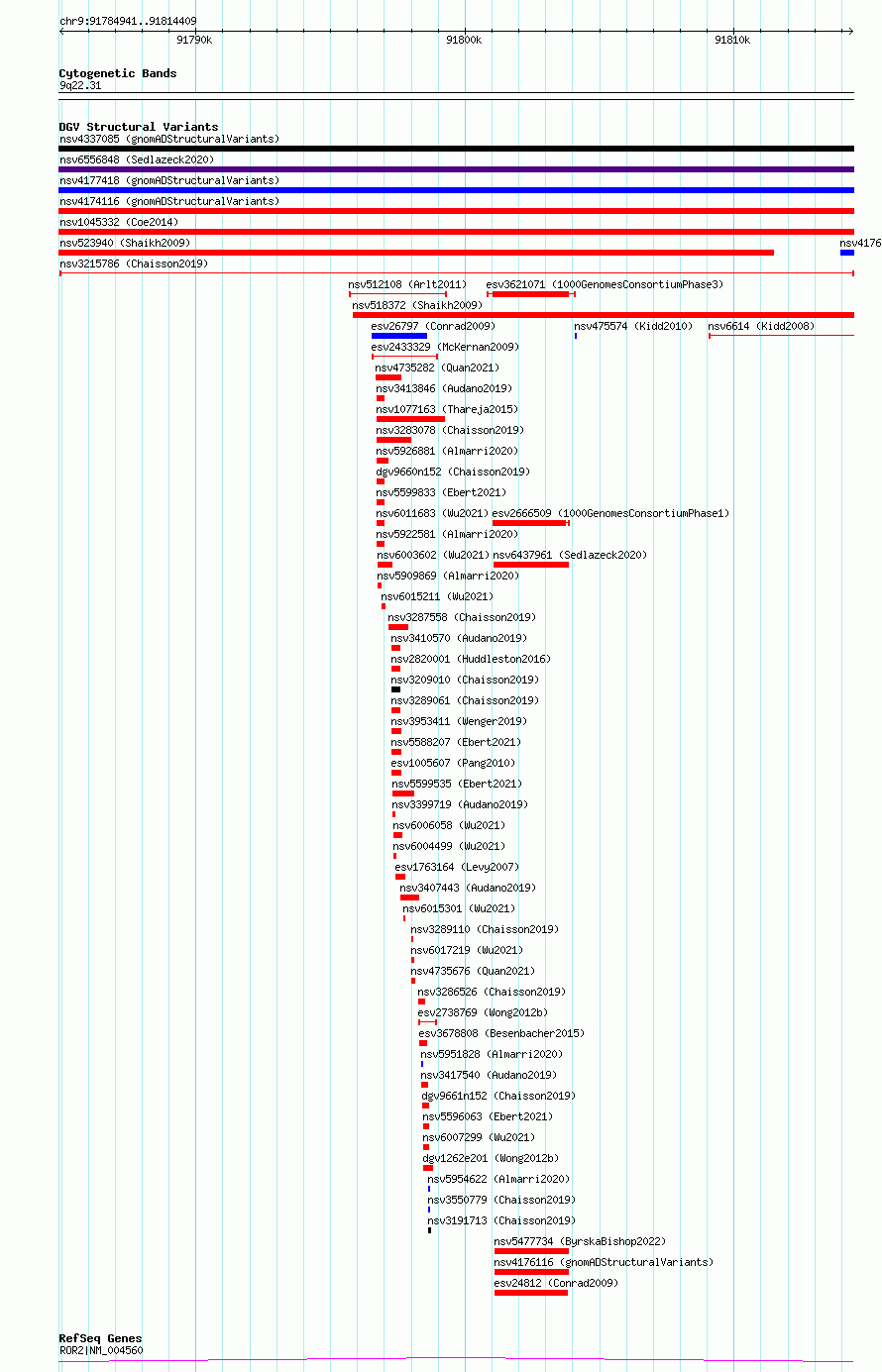Open variant nsv3953411 (Wenger2019) label
The width and height of the screenshot is (882, 1372).
point(460,721)
